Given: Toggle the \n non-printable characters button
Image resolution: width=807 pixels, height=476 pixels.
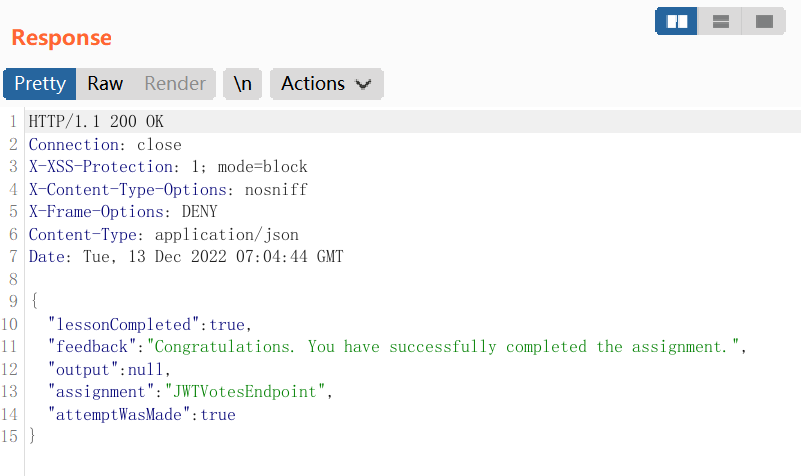Looking at the screenshot, I should pos(242,83).
